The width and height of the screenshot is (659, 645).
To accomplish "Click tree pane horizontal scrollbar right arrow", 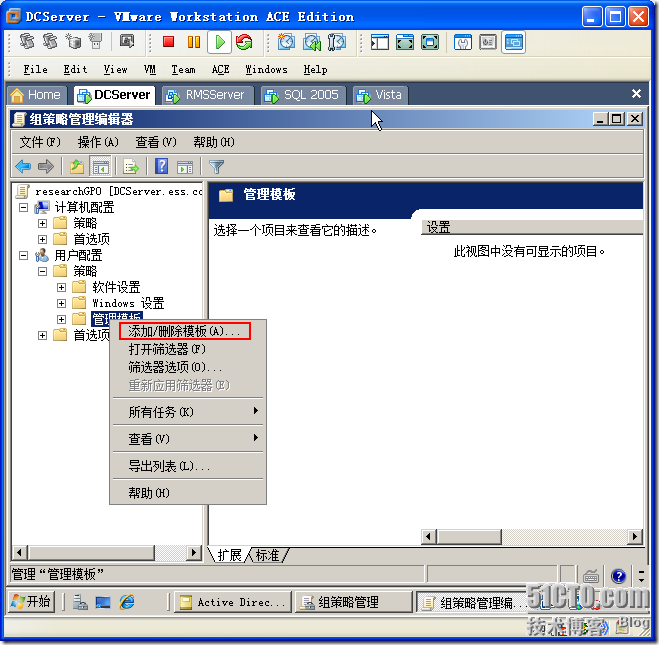I will click(x=193, y=553).
